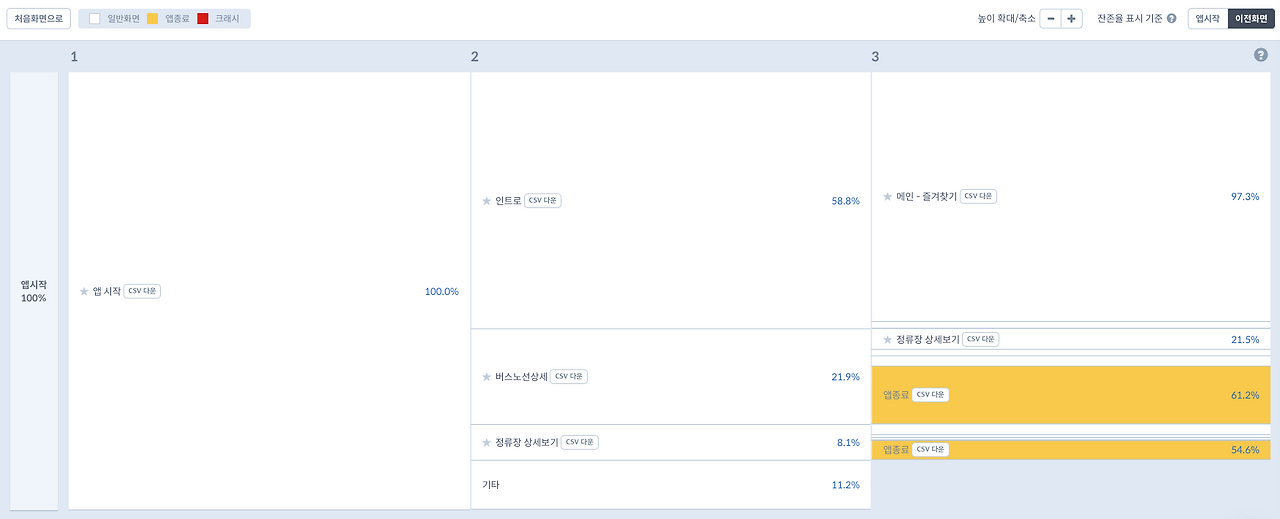Star the 인트로 screen node
Viewport: 1280px width, 519px height.
tap(487, 200)
